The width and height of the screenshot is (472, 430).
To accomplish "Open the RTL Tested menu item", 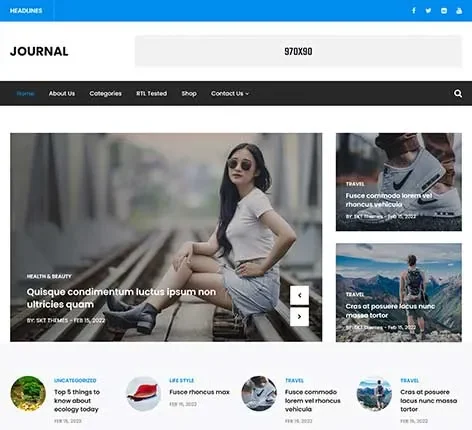I will [x=151, y=94].
